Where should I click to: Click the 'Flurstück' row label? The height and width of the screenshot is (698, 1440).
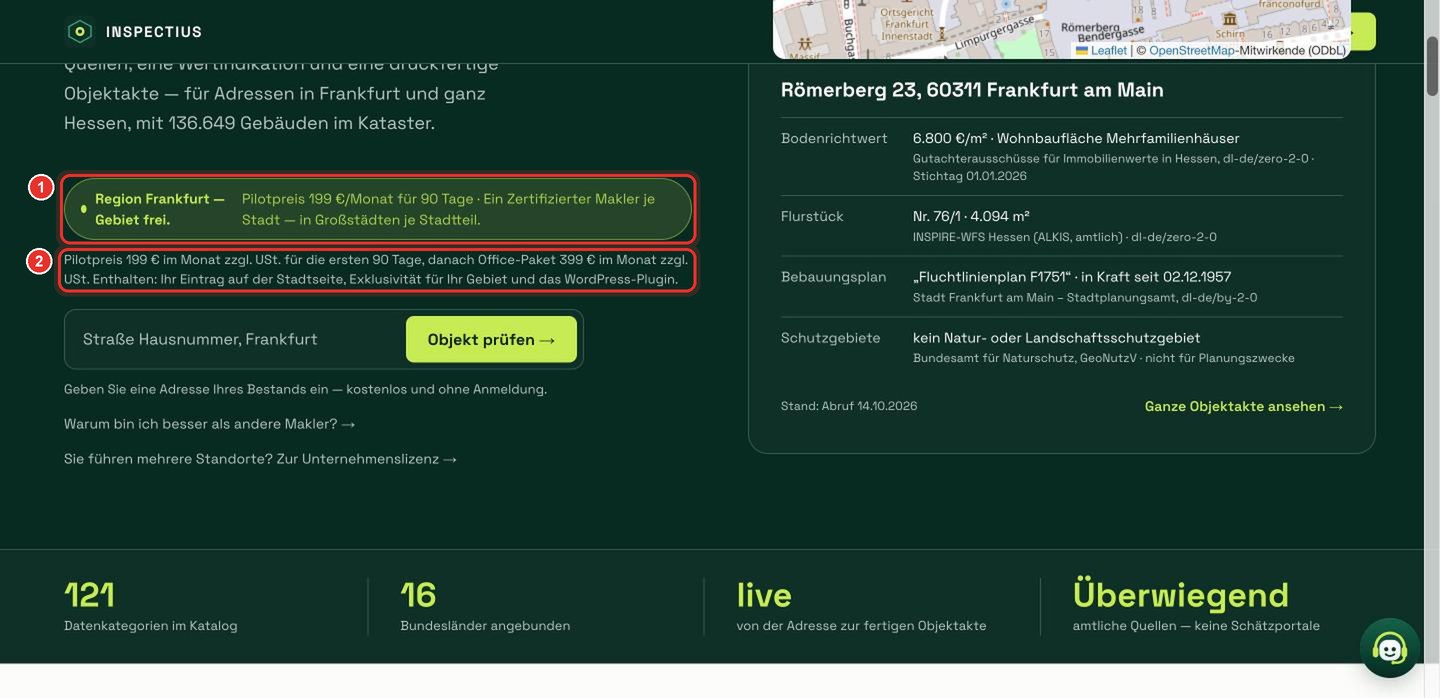812,216
